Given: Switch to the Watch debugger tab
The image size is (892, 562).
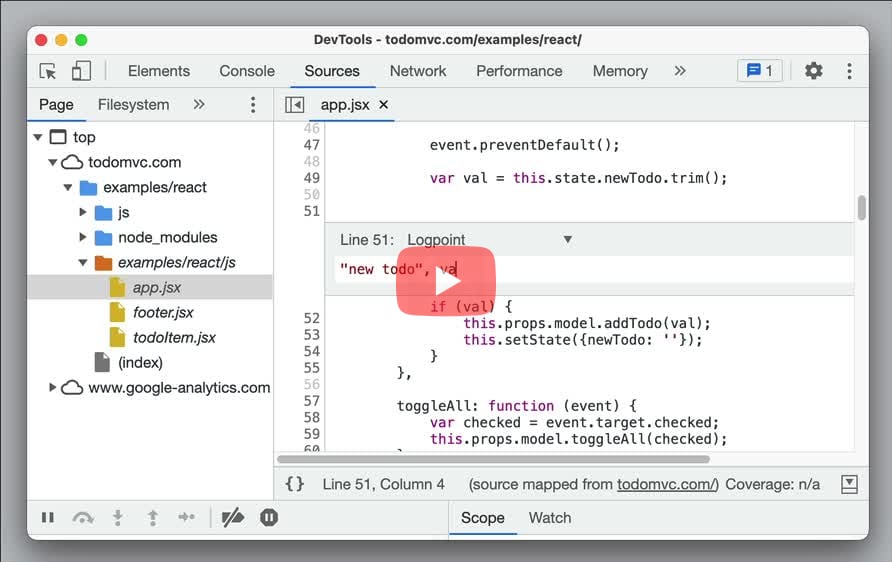Looking at the screenshot, I should click(550, 518).
